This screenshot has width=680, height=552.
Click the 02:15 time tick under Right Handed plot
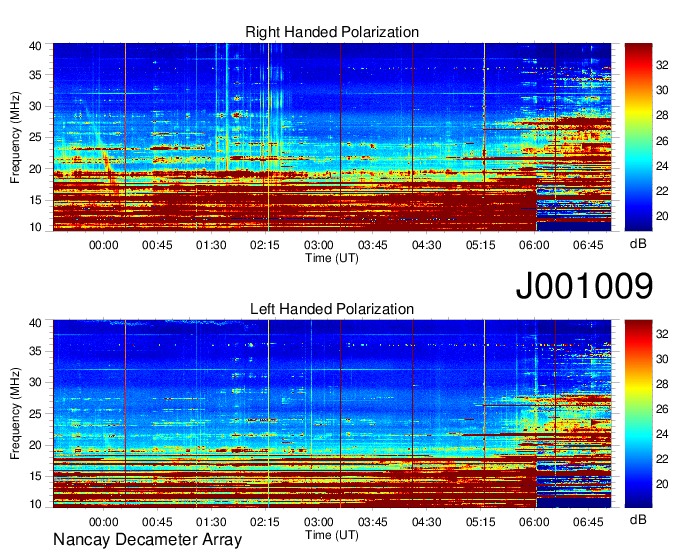(x=265, y=245)
